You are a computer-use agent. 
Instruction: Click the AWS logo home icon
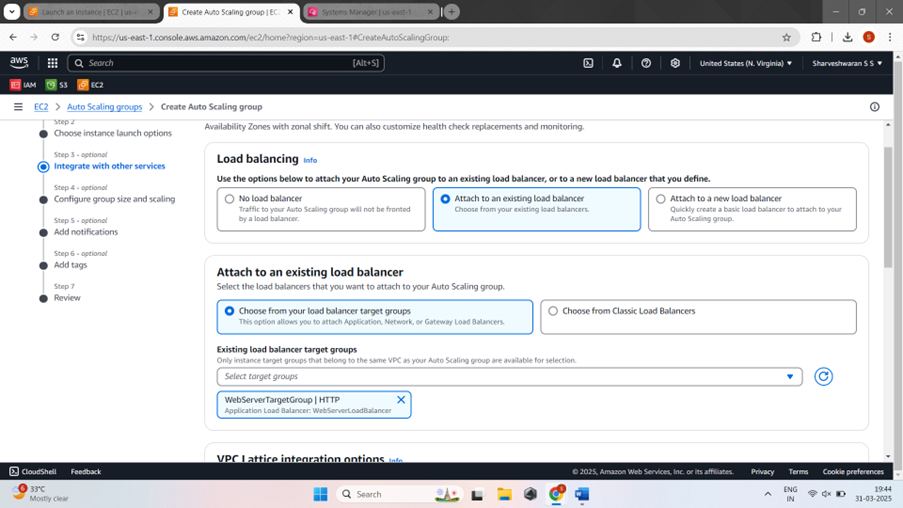pyautogui.click(x=19, y=62)
